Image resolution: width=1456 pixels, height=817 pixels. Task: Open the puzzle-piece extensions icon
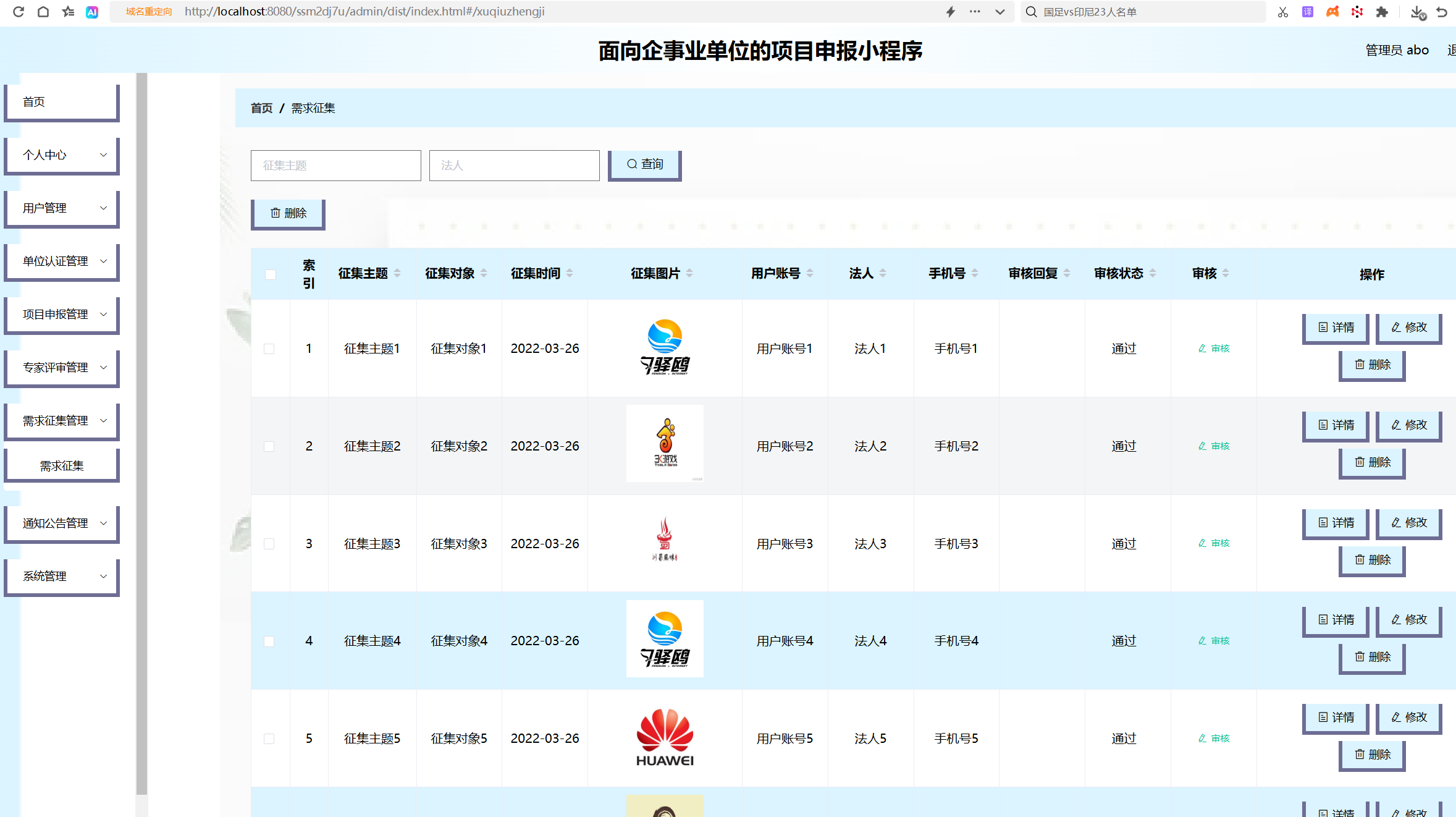[1382, 12]
